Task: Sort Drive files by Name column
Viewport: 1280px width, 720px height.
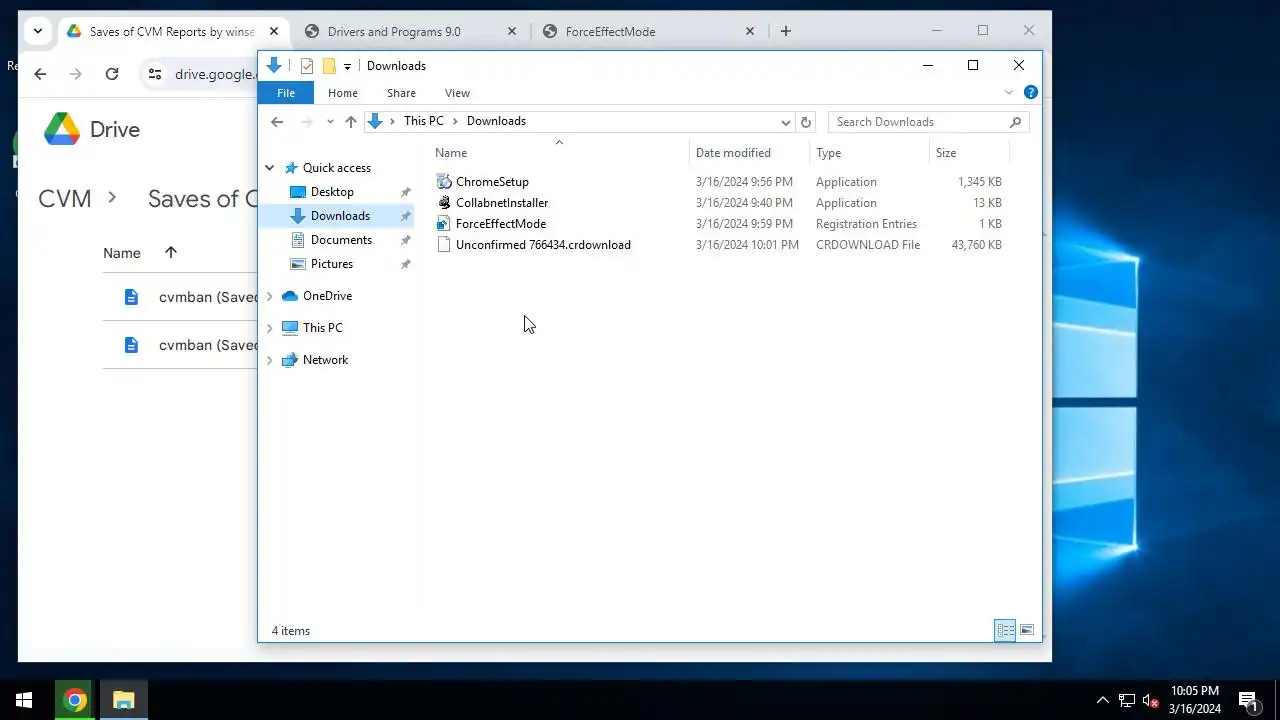Action: [x=122, y=253]
